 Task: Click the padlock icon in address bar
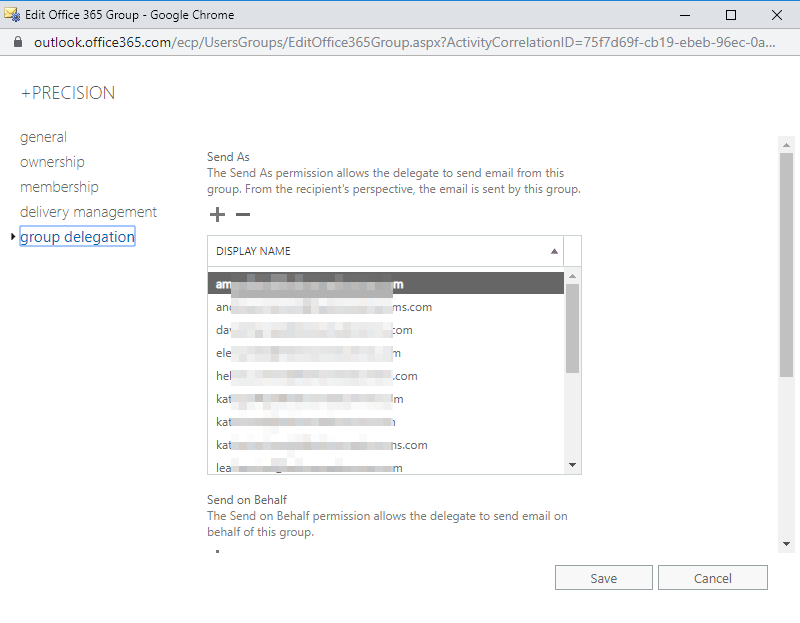18,42
